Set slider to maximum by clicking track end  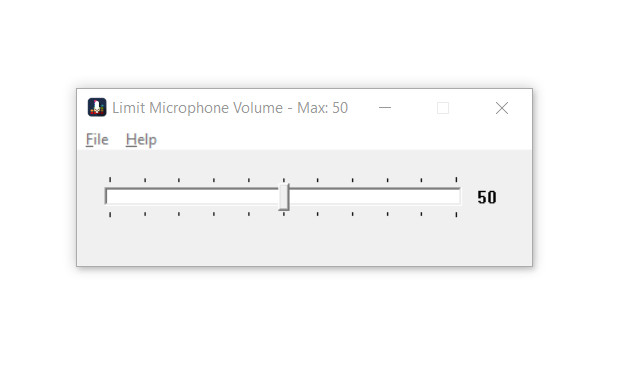458,197
